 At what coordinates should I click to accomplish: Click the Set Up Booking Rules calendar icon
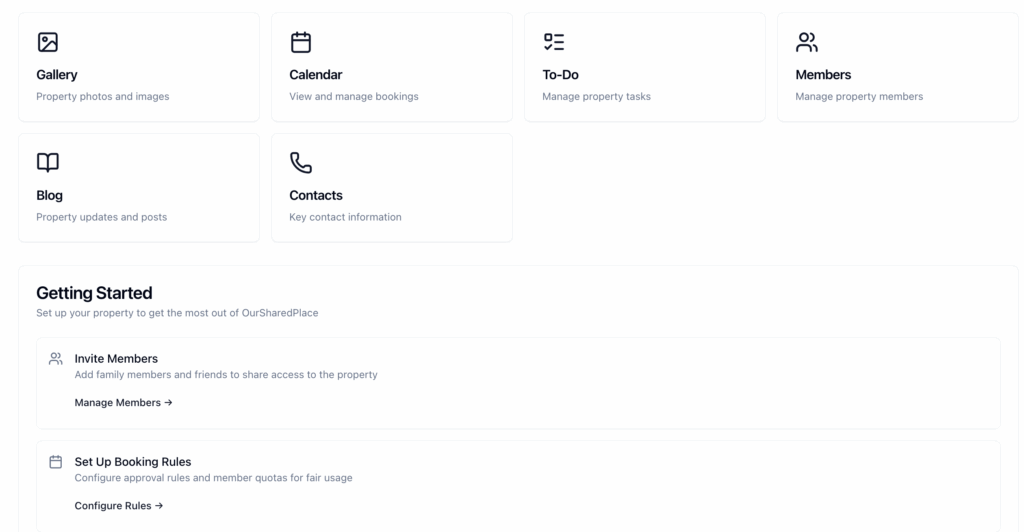pyautogui.click(x=56, y=462)
